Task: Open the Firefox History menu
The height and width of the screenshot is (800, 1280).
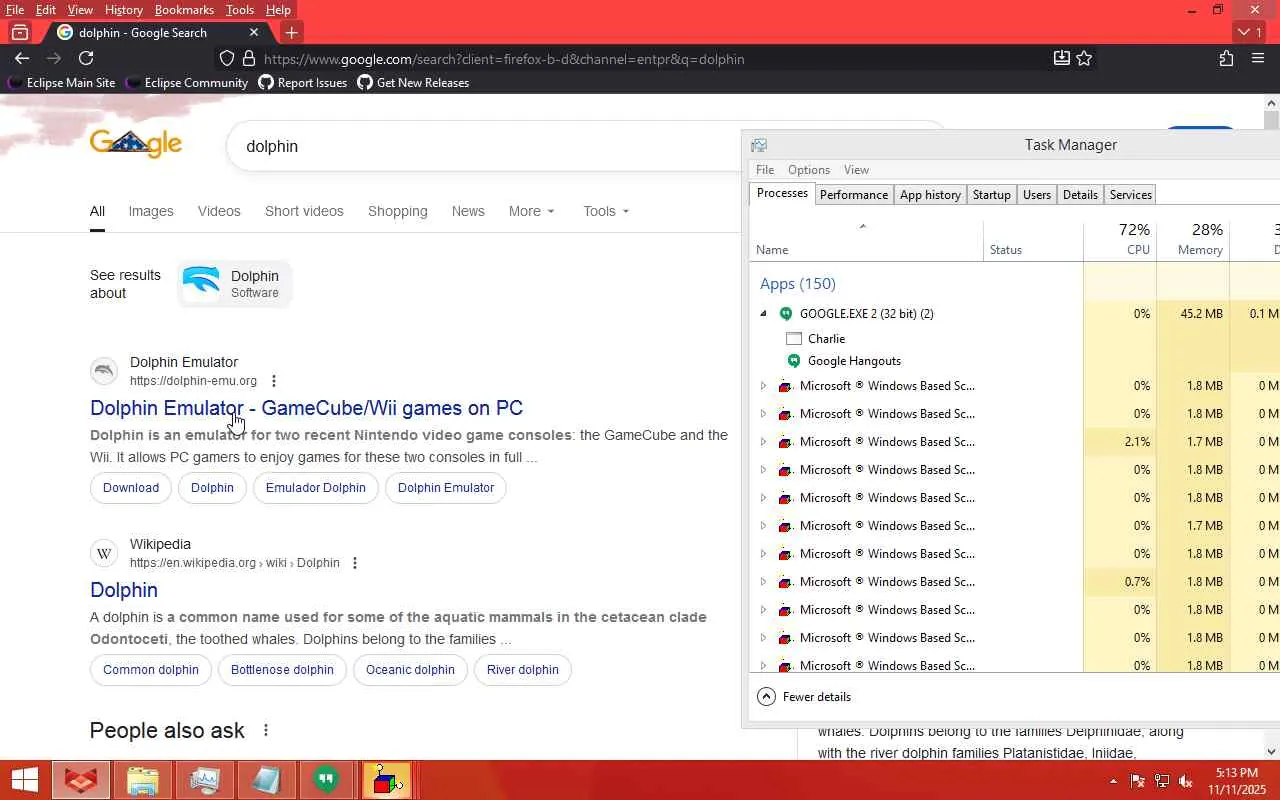Action: click(124, 10)
